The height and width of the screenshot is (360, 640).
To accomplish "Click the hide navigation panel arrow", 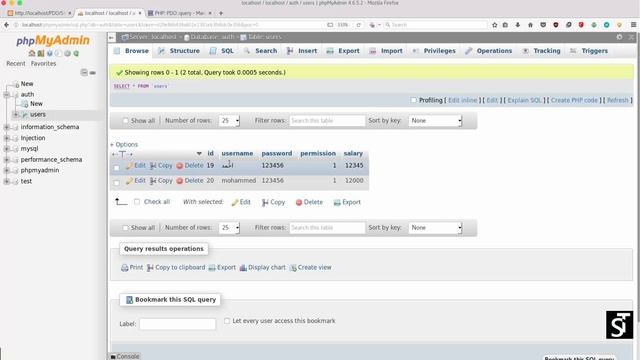I will 111,37.
